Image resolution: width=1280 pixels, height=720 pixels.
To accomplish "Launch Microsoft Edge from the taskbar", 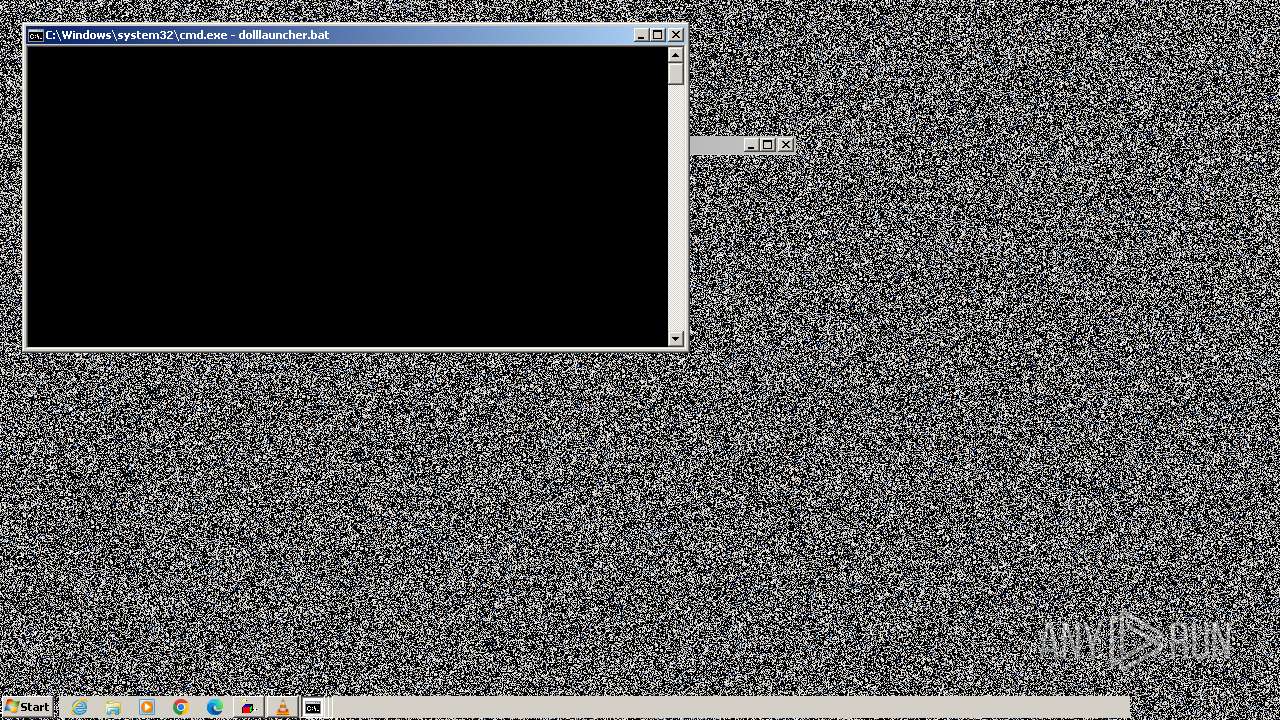I will tap(215, 707).
